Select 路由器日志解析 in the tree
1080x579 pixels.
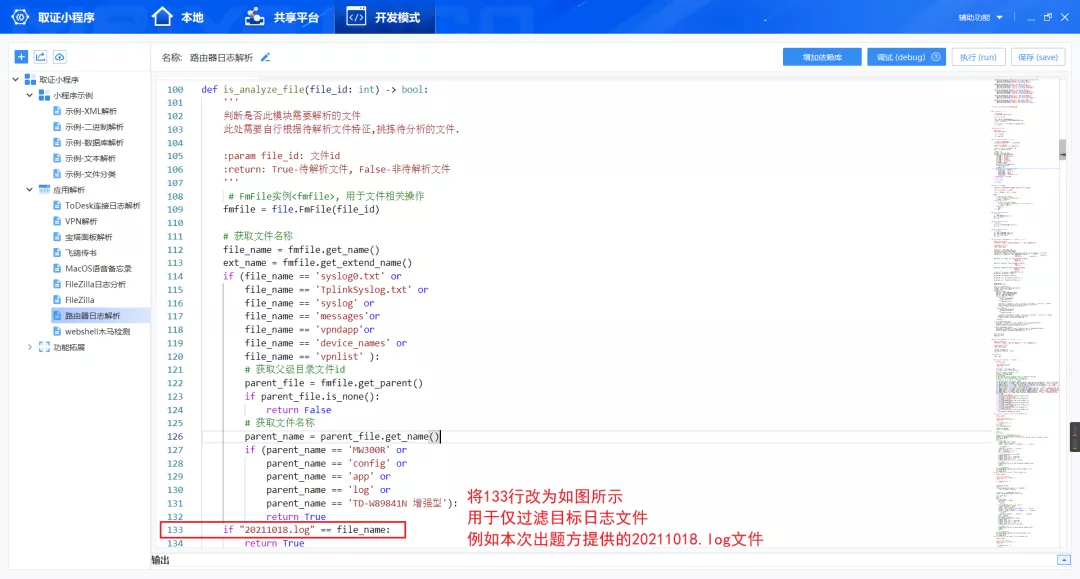point(92,315)
